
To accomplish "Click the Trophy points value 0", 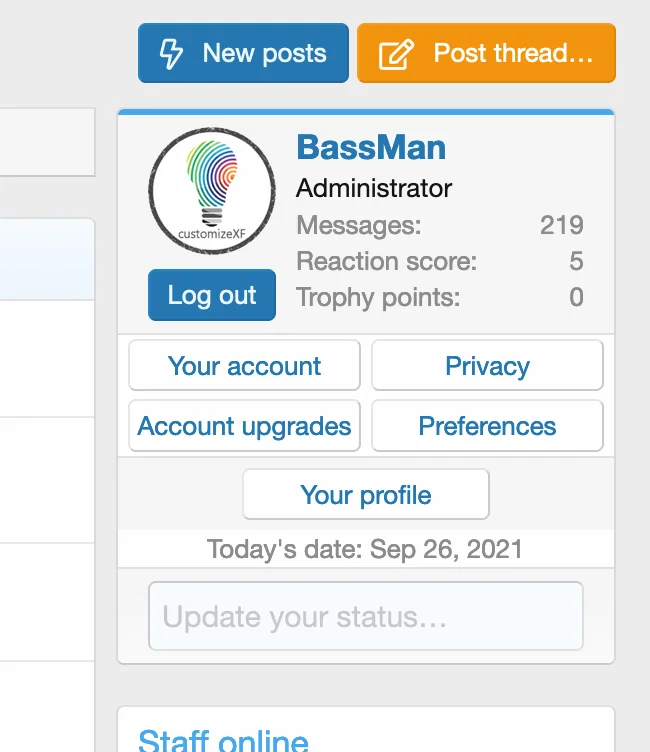I will pyautogui.click(x=576, y=297).
